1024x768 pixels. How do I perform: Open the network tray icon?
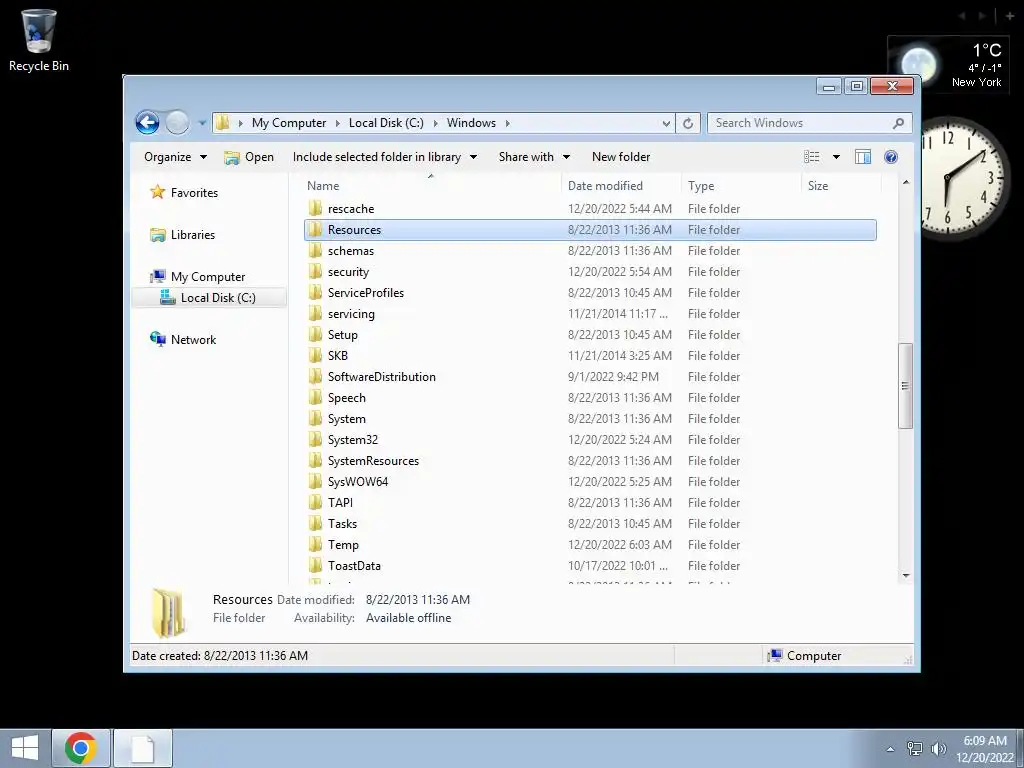[914, 749]
